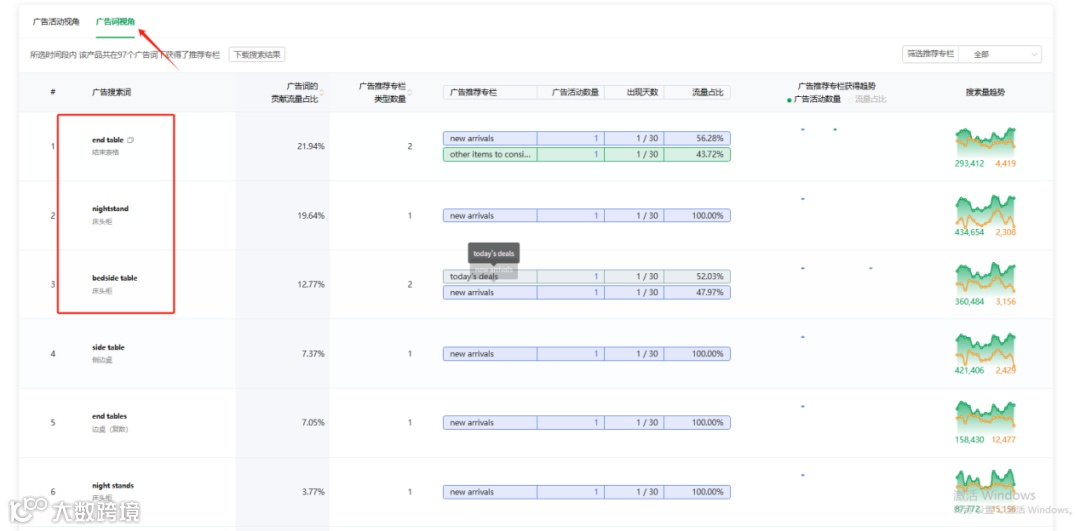Click the 43.72% traffic share cell

(697, 154)
